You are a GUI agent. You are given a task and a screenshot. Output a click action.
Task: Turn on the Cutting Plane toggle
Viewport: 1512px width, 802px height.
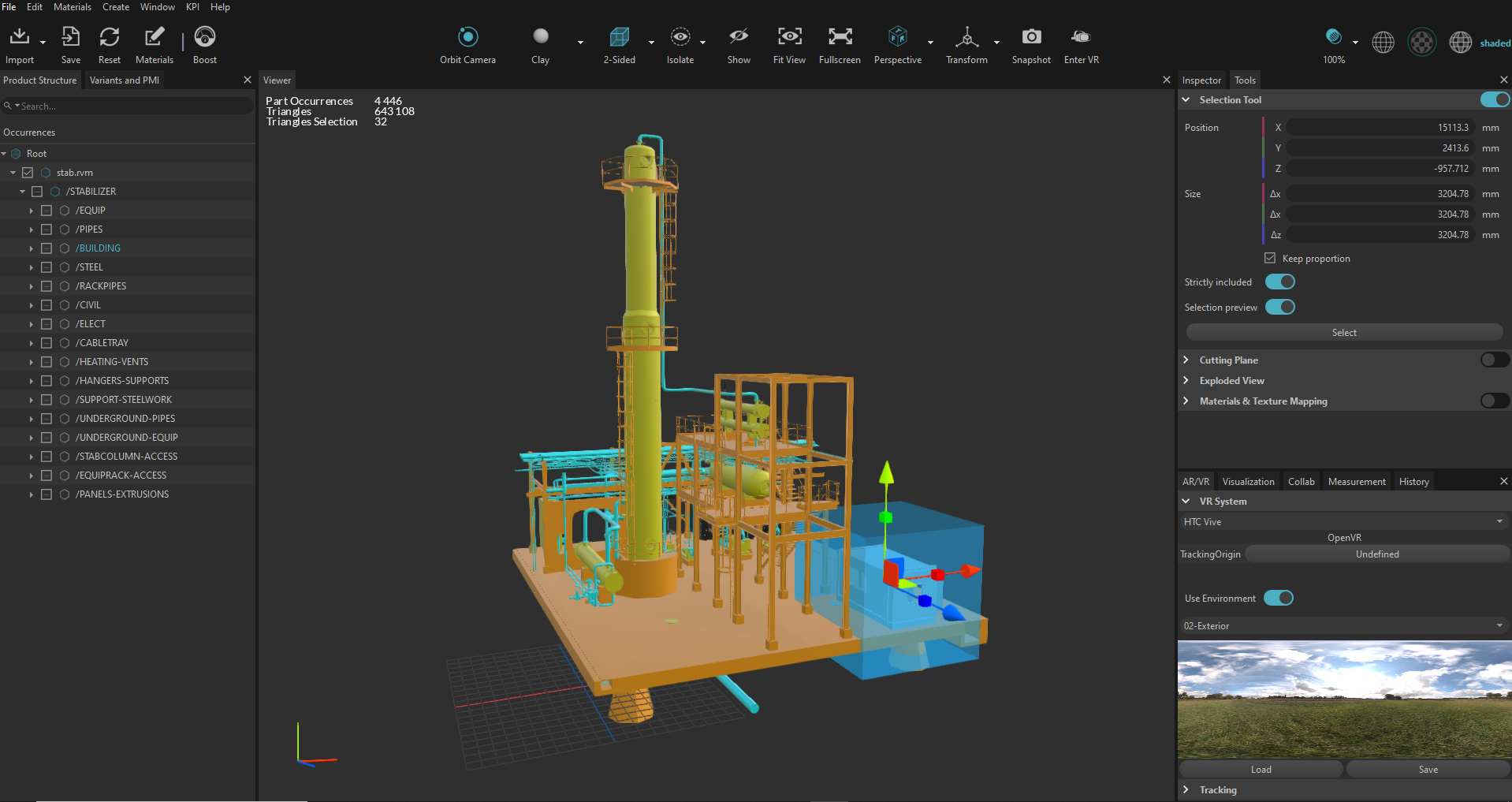coord(1494,360)
